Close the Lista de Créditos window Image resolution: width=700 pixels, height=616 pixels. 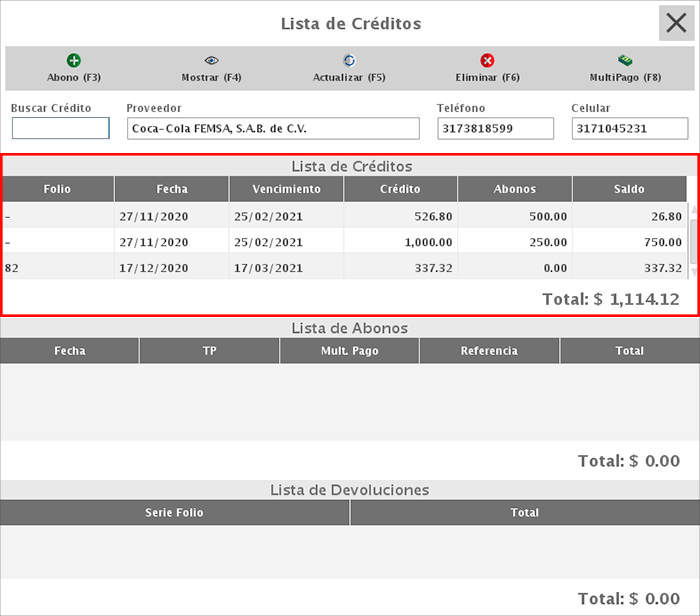pos(676,23)
